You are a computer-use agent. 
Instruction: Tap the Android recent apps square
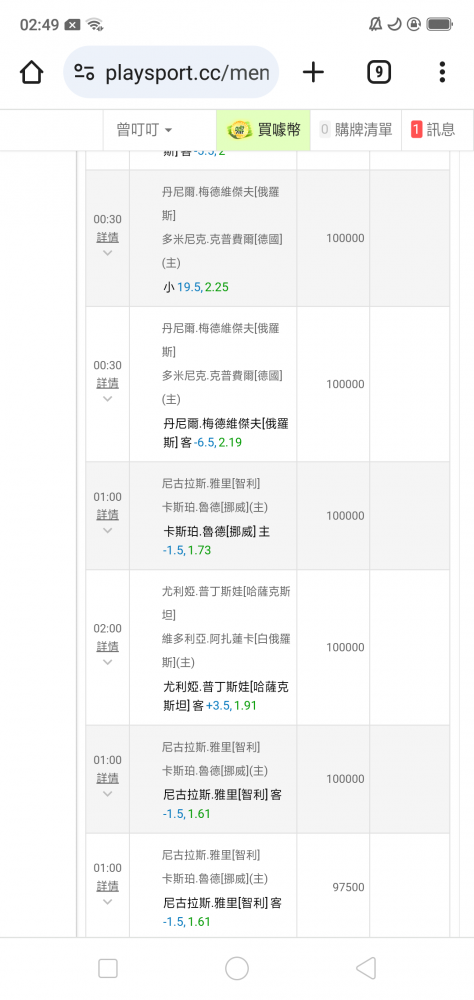pyautogui.click(x=108, y=968)
